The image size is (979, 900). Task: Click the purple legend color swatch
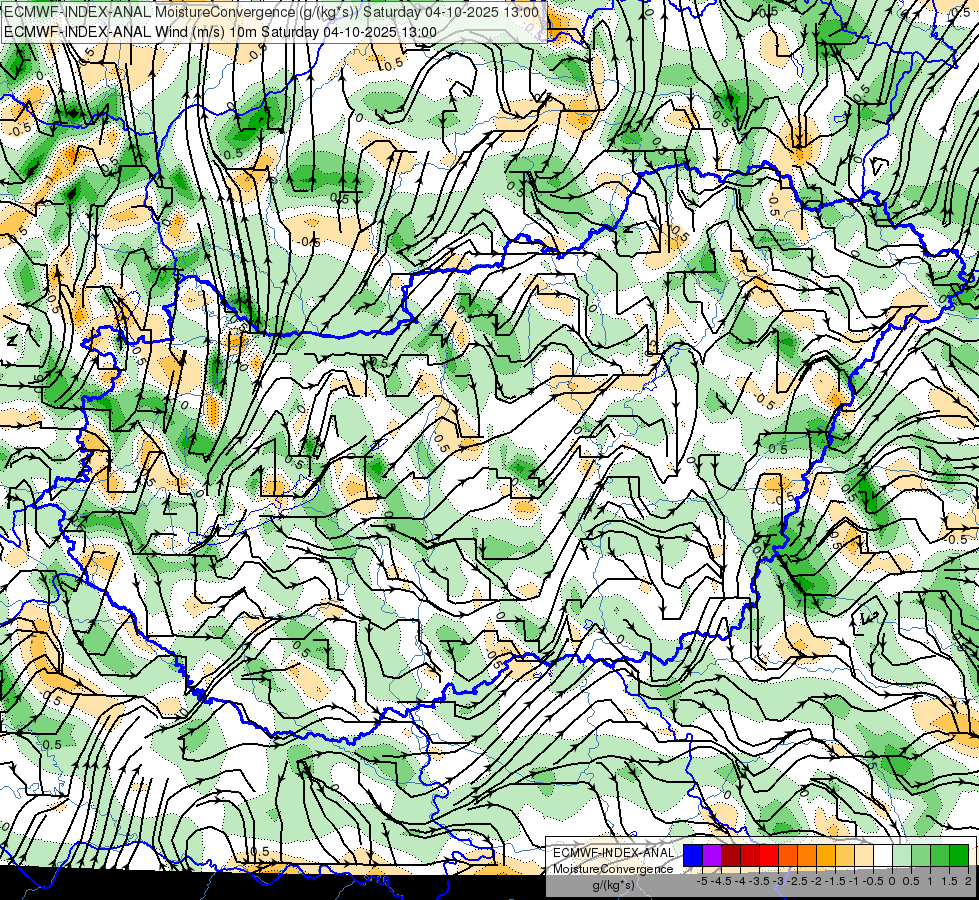(712, 855)
